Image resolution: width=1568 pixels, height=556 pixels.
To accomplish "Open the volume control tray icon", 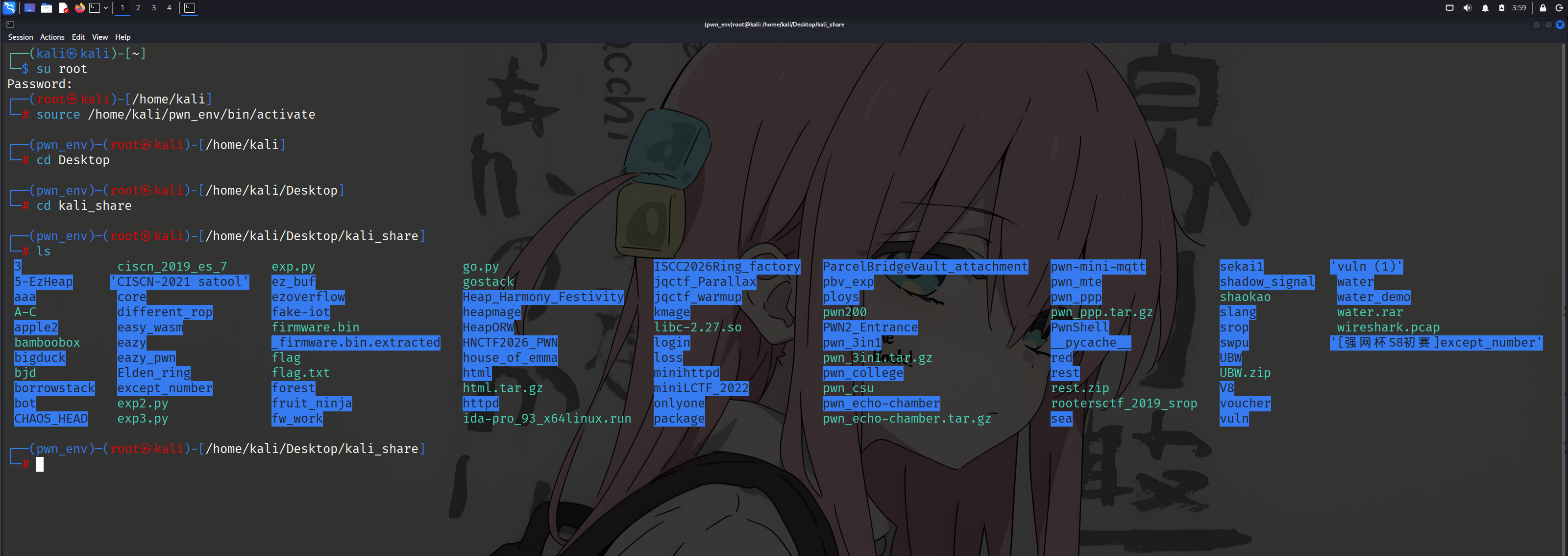I will tap(1467, 8).
